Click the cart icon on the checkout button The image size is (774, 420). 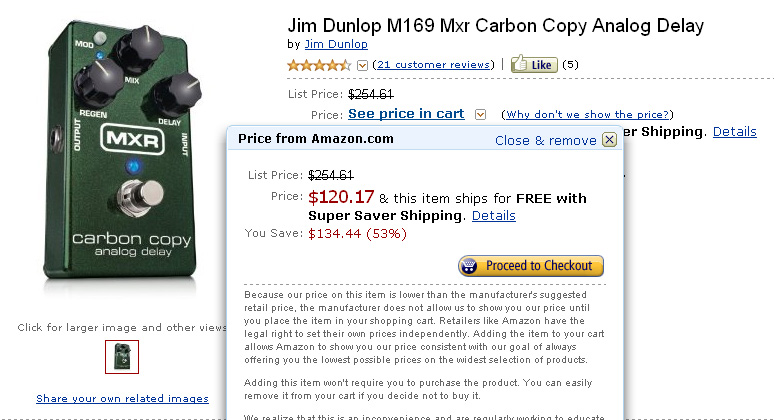470,266
